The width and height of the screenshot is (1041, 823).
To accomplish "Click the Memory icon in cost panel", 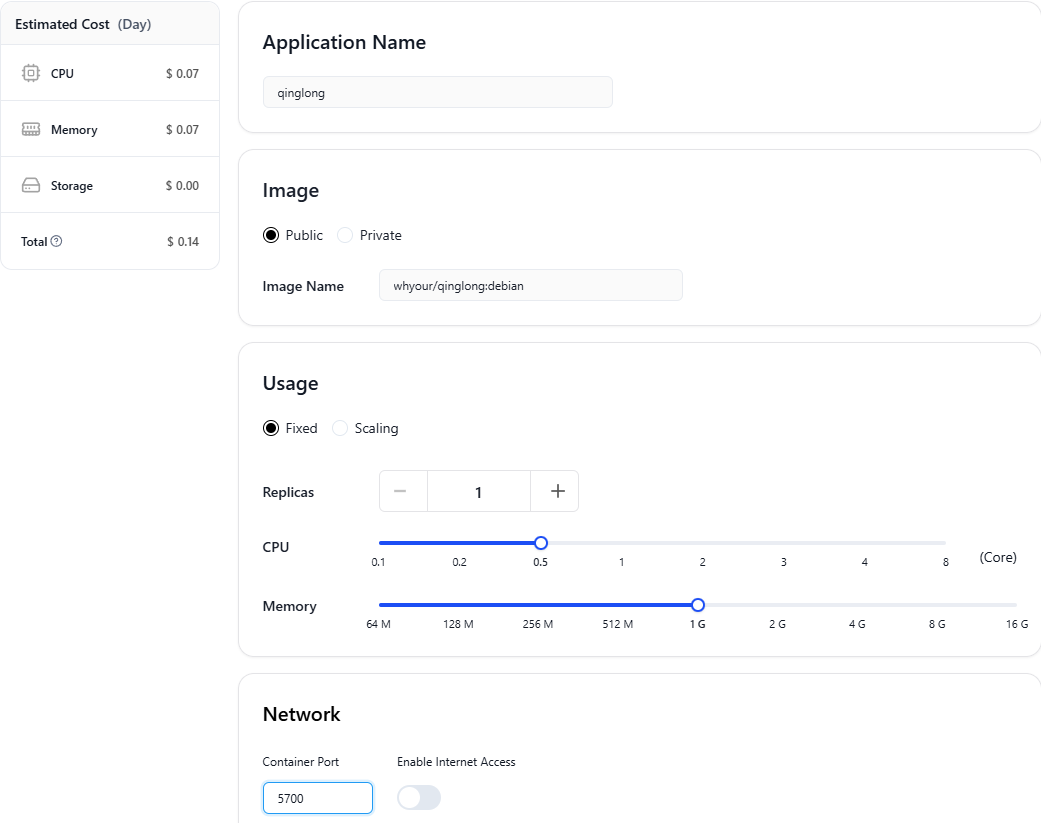I will click(x=31, y=130).
